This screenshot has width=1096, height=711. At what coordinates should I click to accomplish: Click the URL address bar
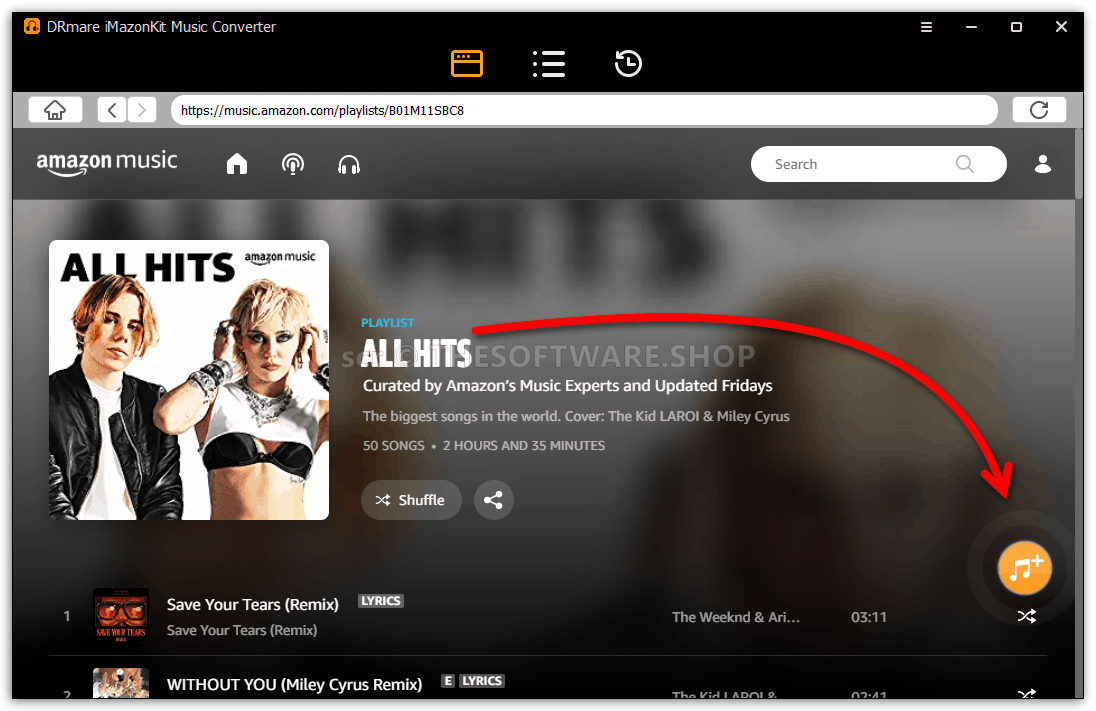(x=584, y=110)
